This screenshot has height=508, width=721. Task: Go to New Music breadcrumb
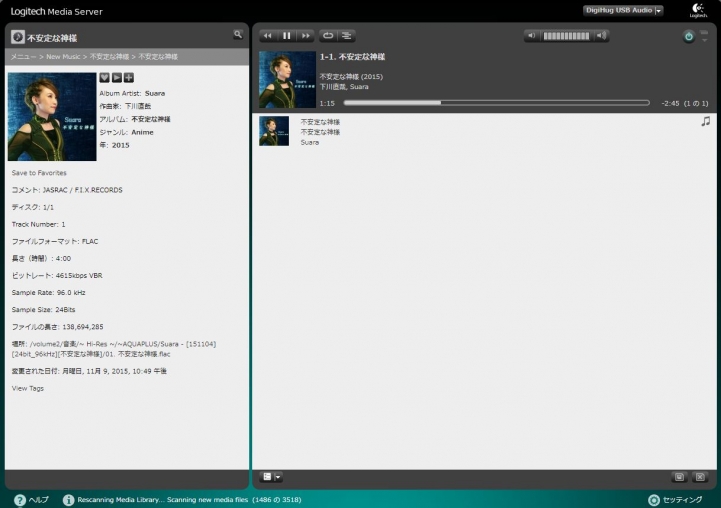coord(63,57)
